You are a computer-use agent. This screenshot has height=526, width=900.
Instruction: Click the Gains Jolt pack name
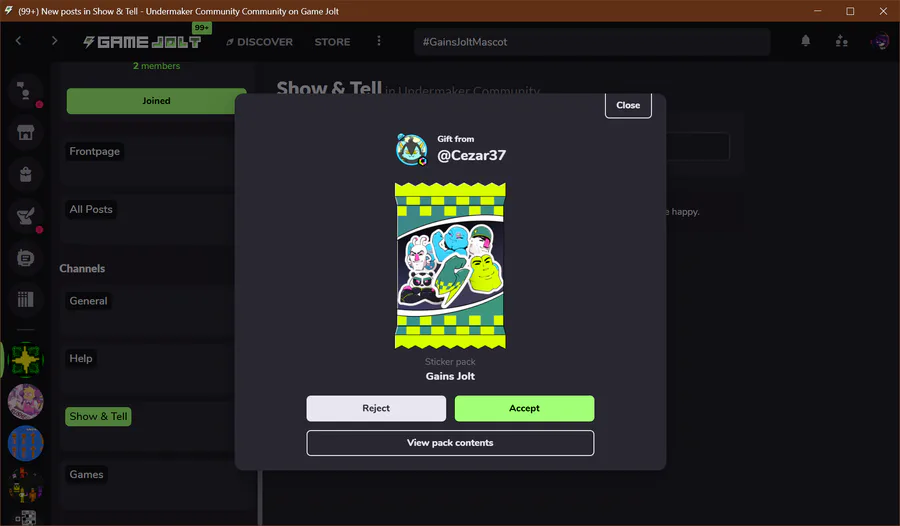[x=450, y=376]
